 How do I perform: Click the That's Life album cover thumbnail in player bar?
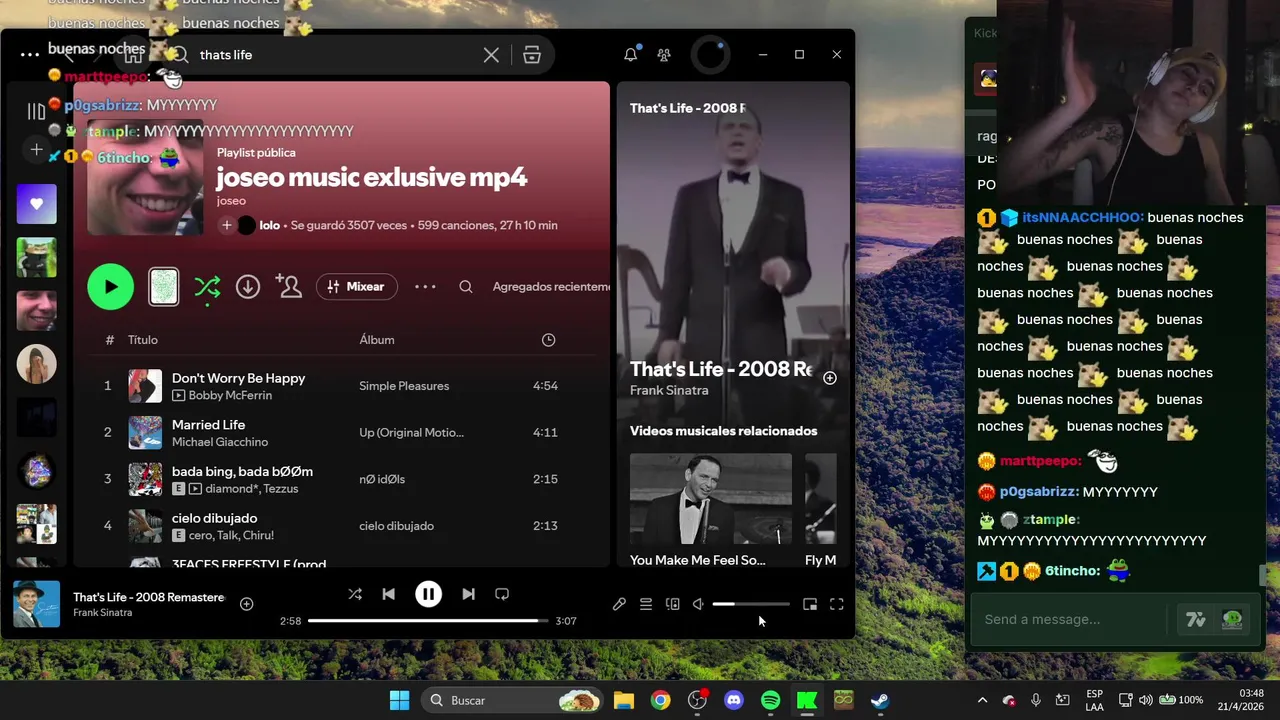[36, 604]
